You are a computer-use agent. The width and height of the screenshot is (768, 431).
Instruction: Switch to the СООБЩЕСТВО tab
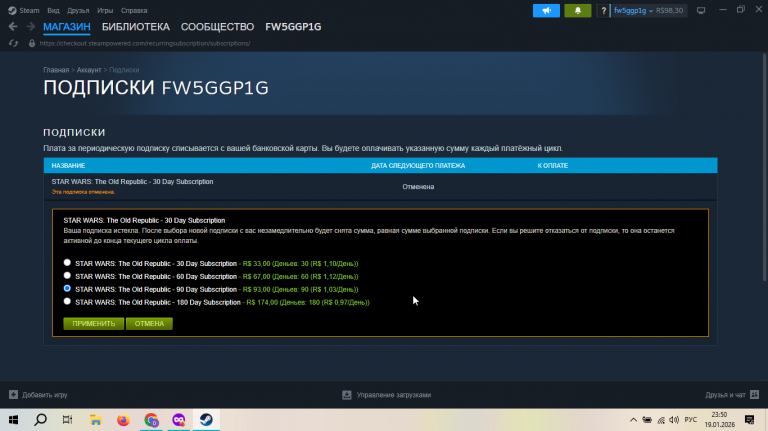click(x=217, y=27)
